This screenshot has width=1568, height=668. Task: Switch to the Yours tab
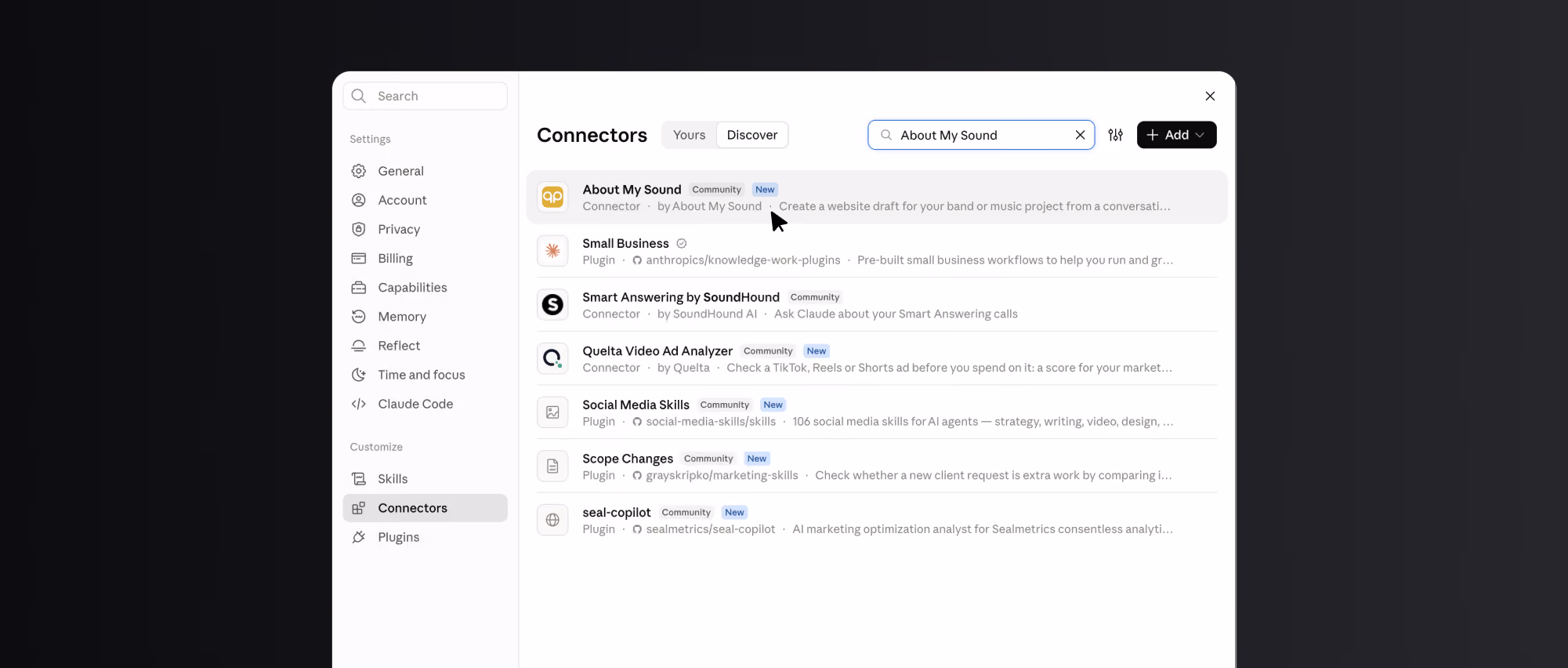[x=689, y=135]
